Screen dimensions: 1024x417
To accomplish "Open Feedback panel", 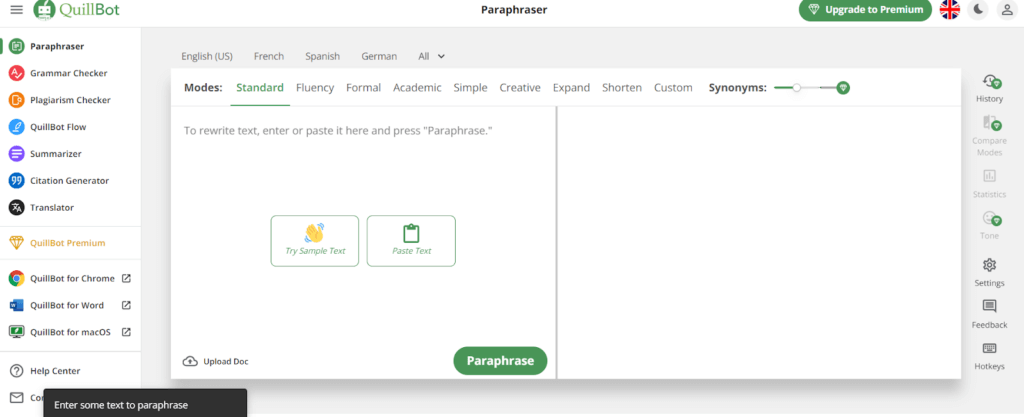I will 989,314.
